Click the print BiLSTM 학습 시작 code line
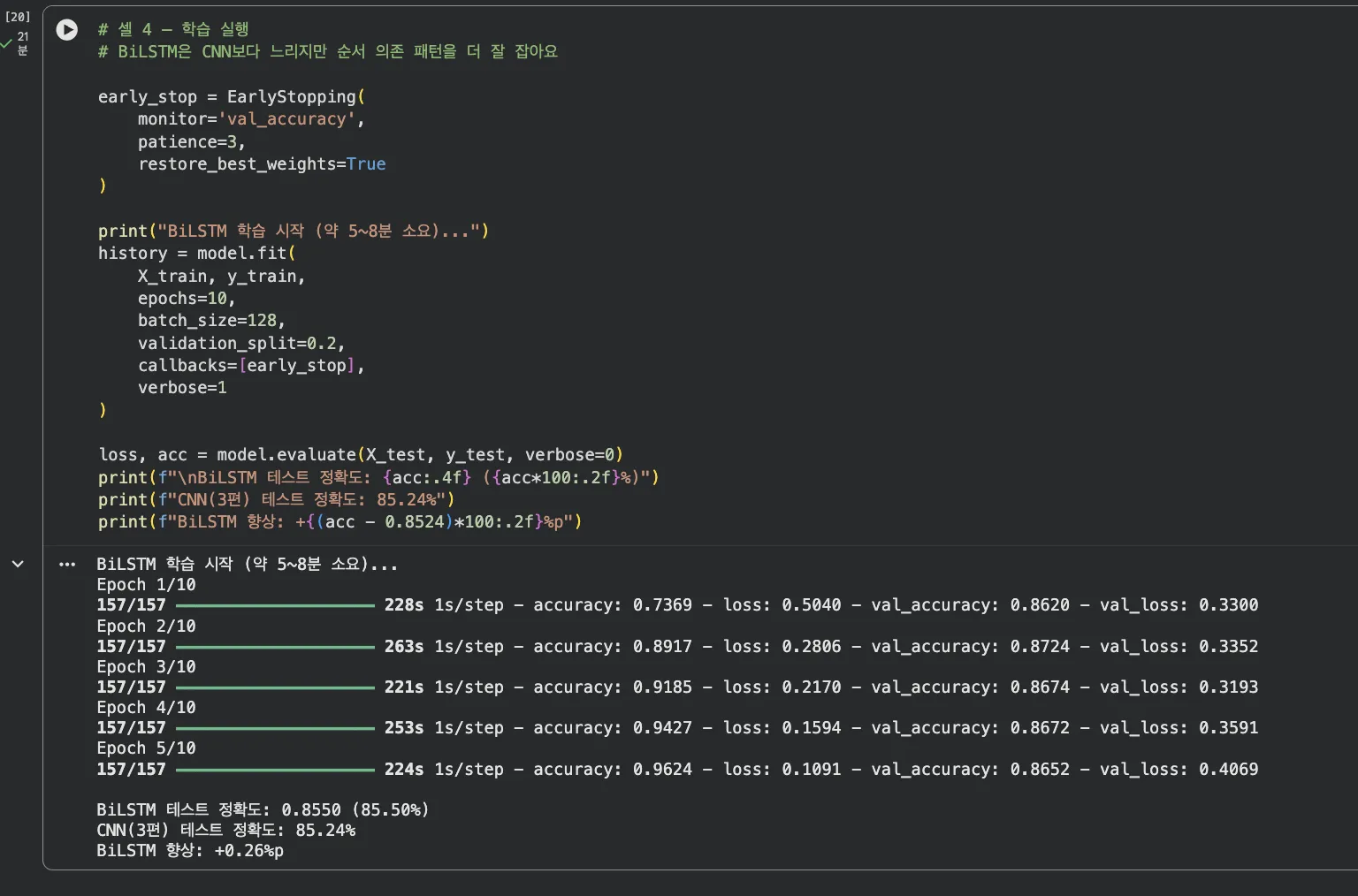The width and height of the screenshot is (1358, 896). 294,231
